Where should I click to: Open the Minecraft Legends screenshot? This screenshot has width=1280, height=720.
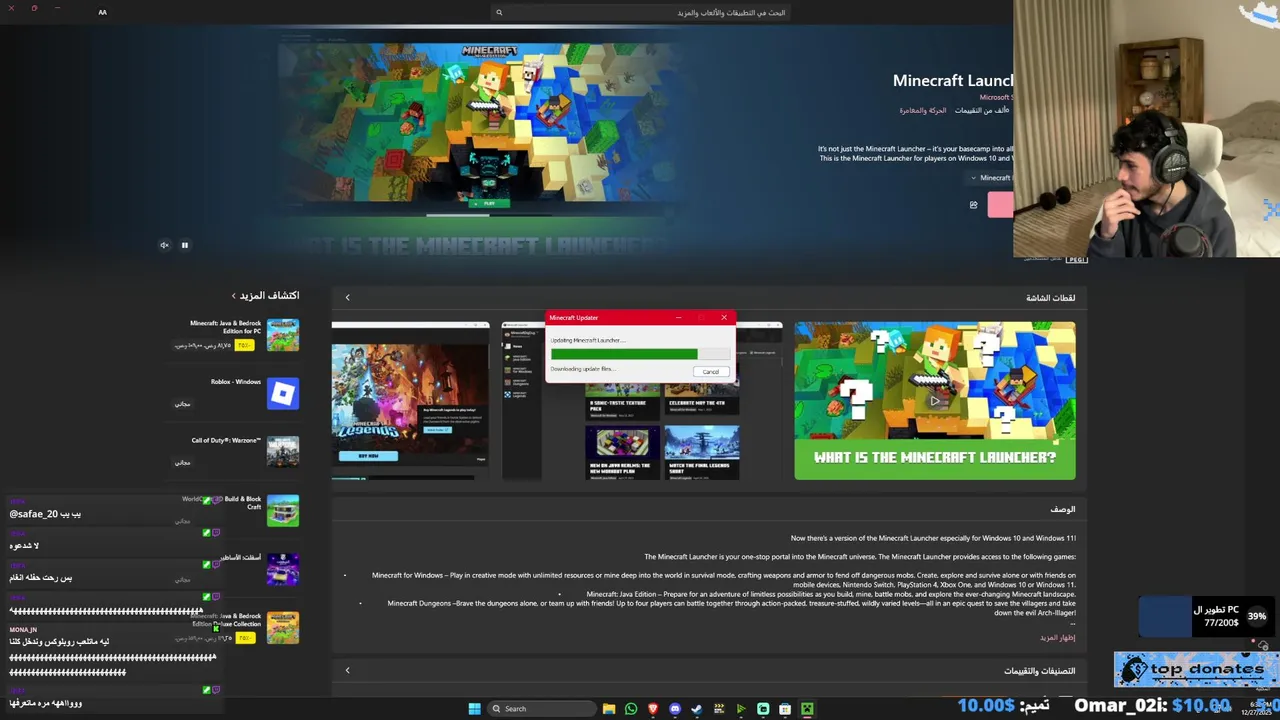click(x=410, y=400)
